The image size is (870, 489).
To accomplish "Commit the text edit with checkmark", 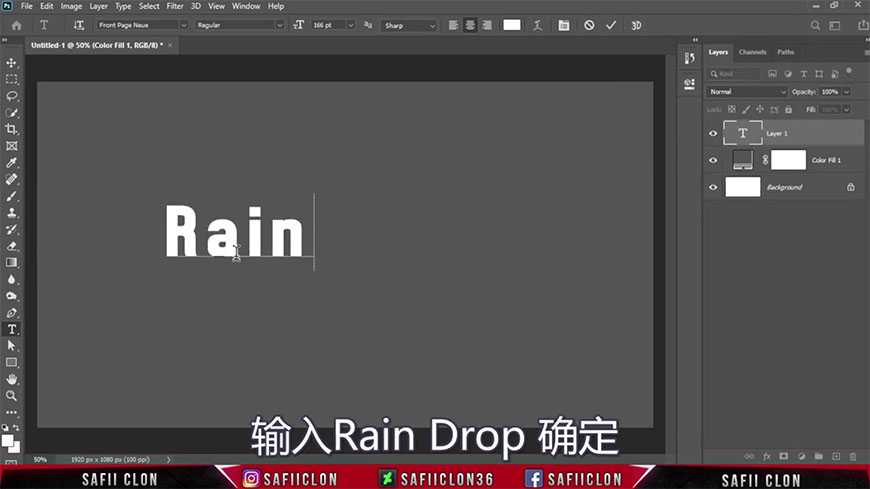I will coord(611,25).
